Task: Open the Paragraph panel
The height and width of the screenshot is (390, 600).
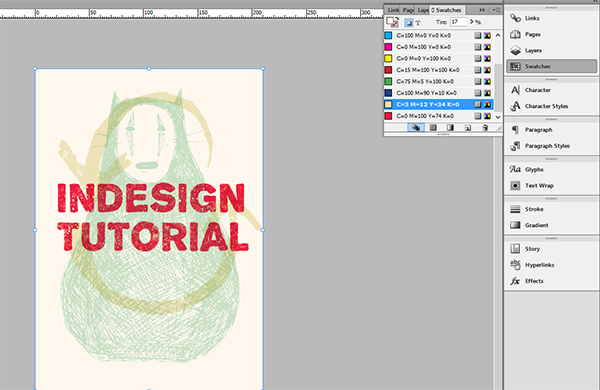Action: point(551,130)
